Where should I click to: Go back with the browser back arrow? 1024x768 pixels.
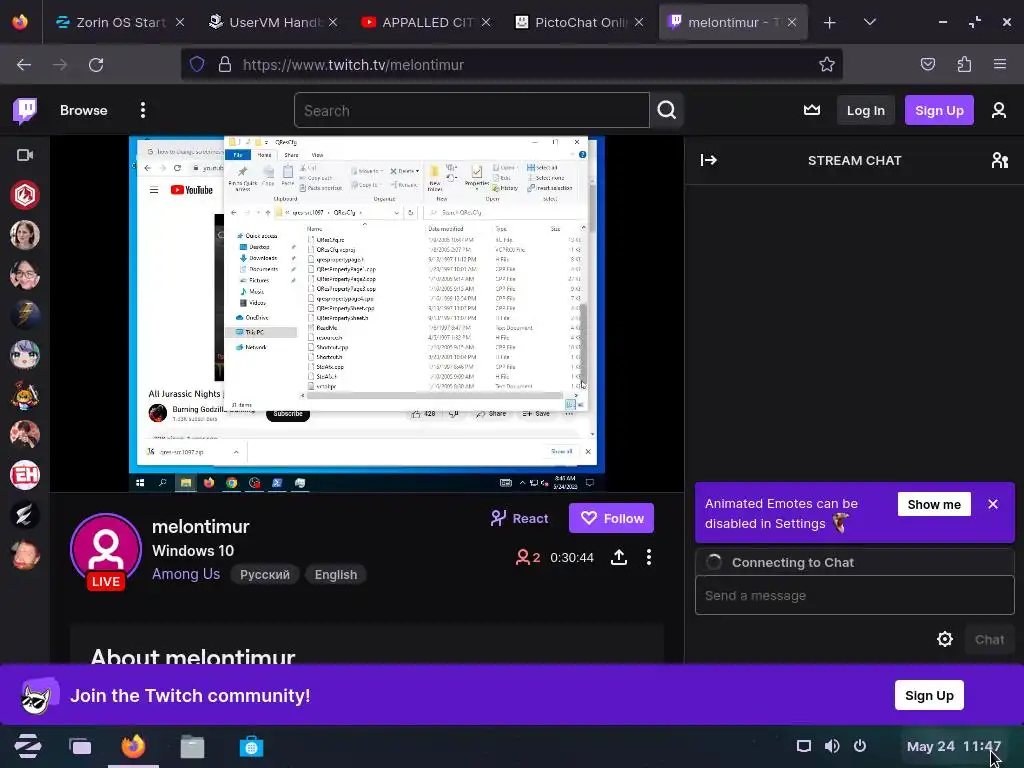pos(24,65)
